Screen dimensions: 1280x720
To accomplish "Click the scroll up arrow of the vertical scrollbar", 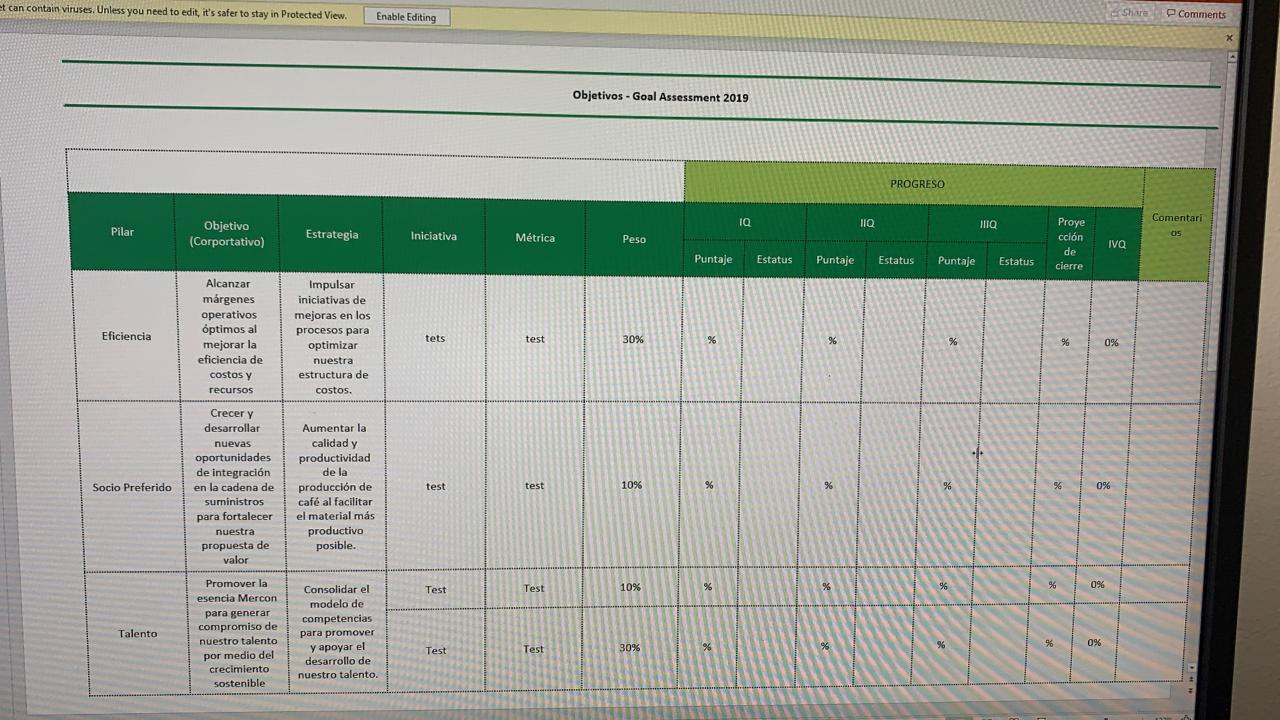I will point(1232,57).
